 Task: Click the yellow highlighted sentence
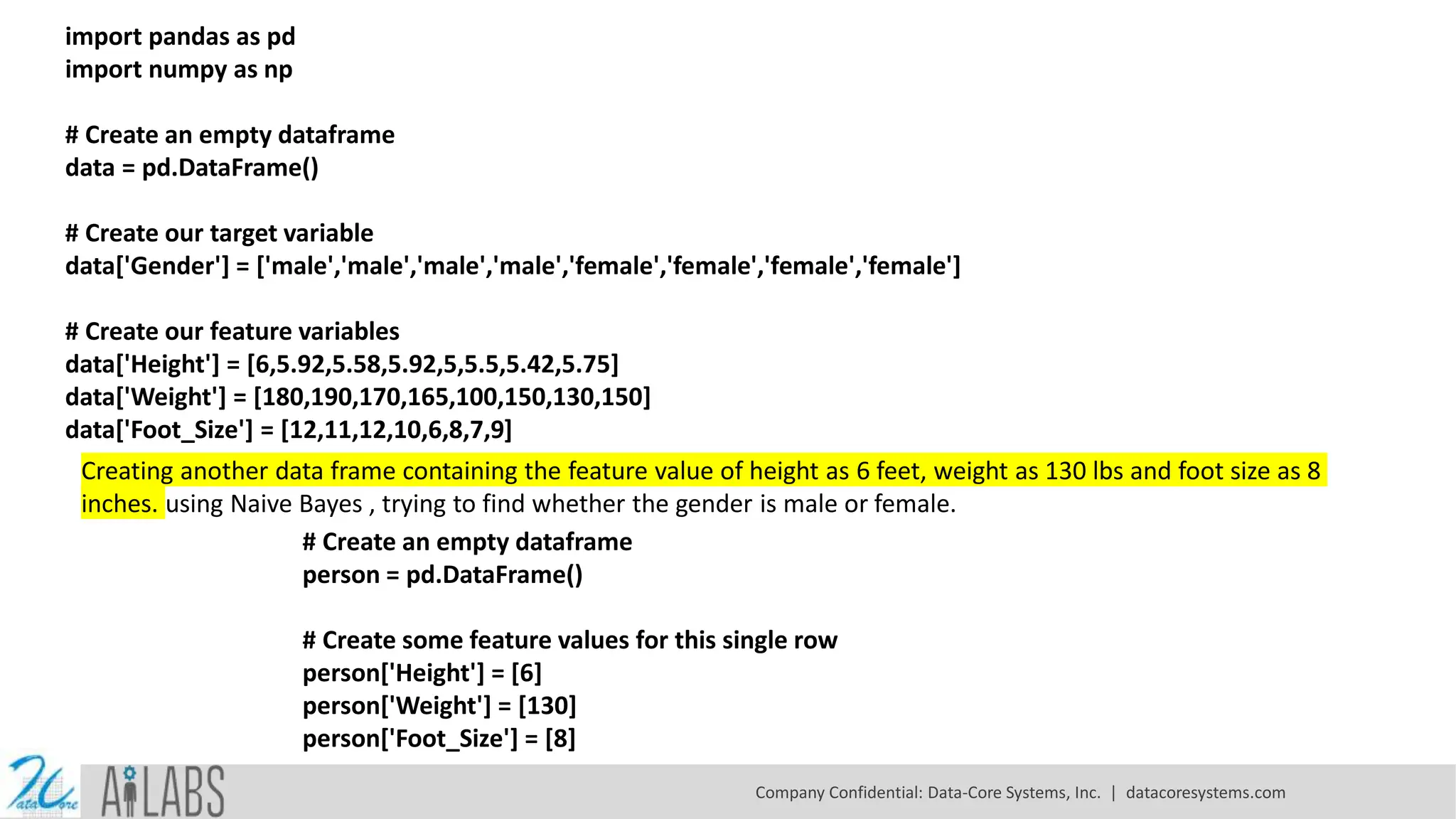pyautogui.click(x=700, y=471)
